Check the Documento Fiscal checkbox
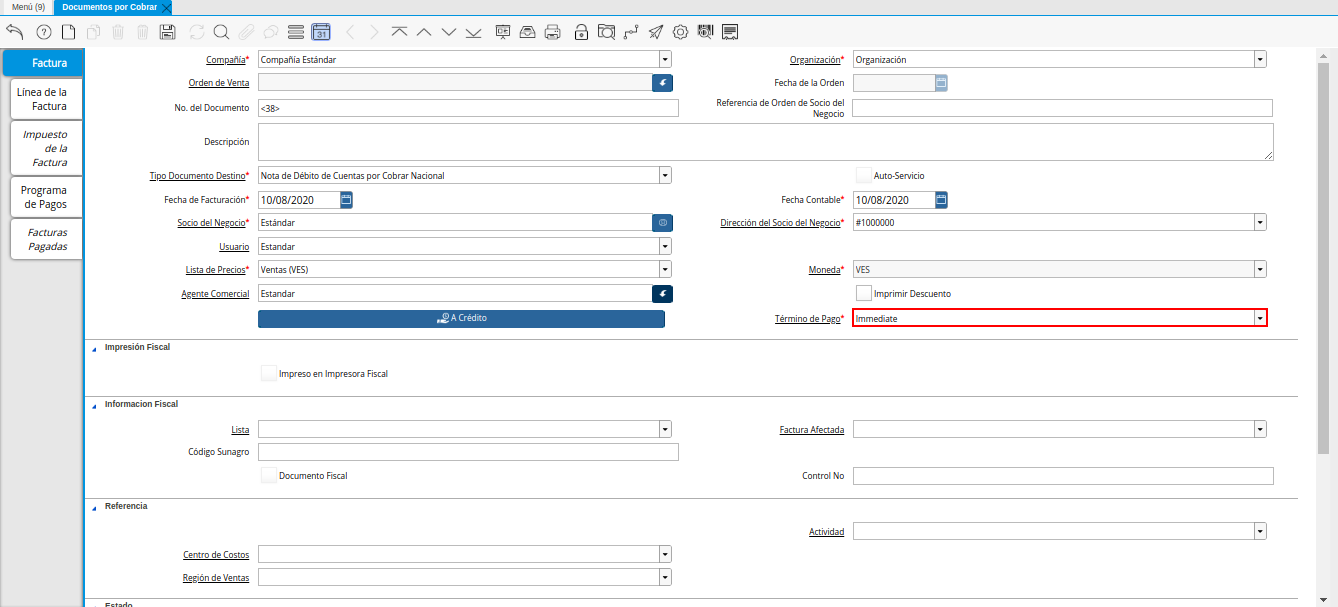This screenshot has height=607, width=1338. point(268,476)
